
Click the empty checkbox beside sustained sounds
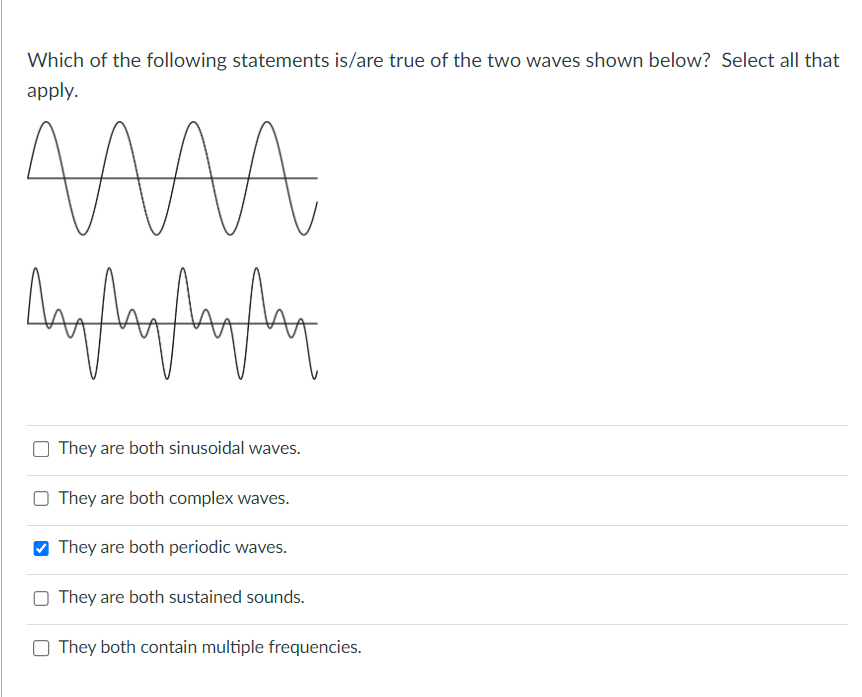click(41, 597)
